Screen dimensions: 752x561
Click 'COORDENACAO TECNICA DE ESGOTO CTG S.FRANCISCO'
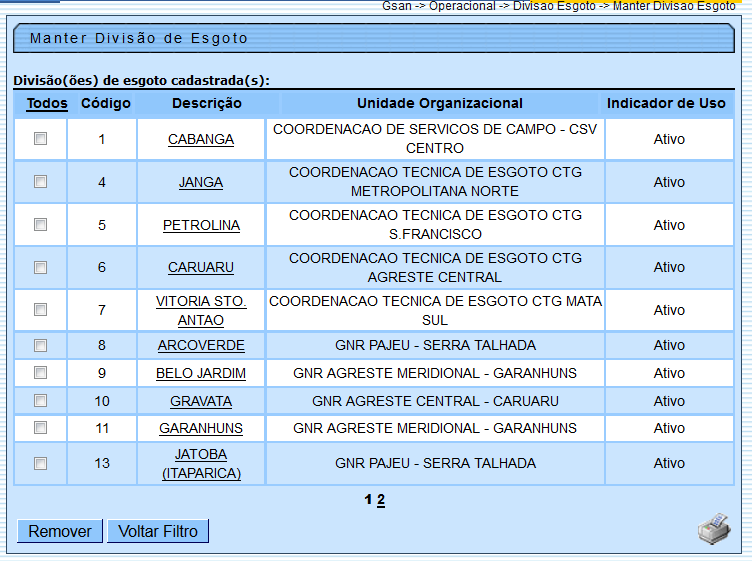coord(435,224)
